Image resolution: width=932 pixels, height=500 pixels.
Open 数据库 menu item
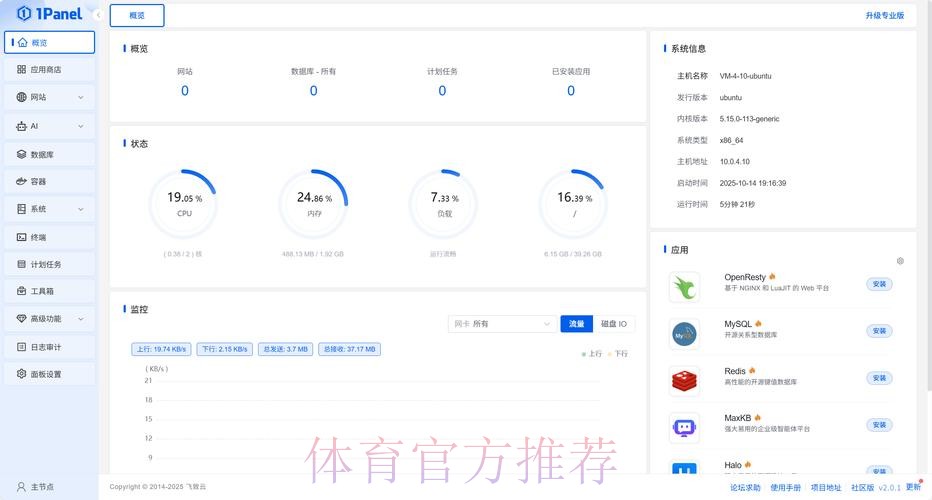(x=49, y=155)
